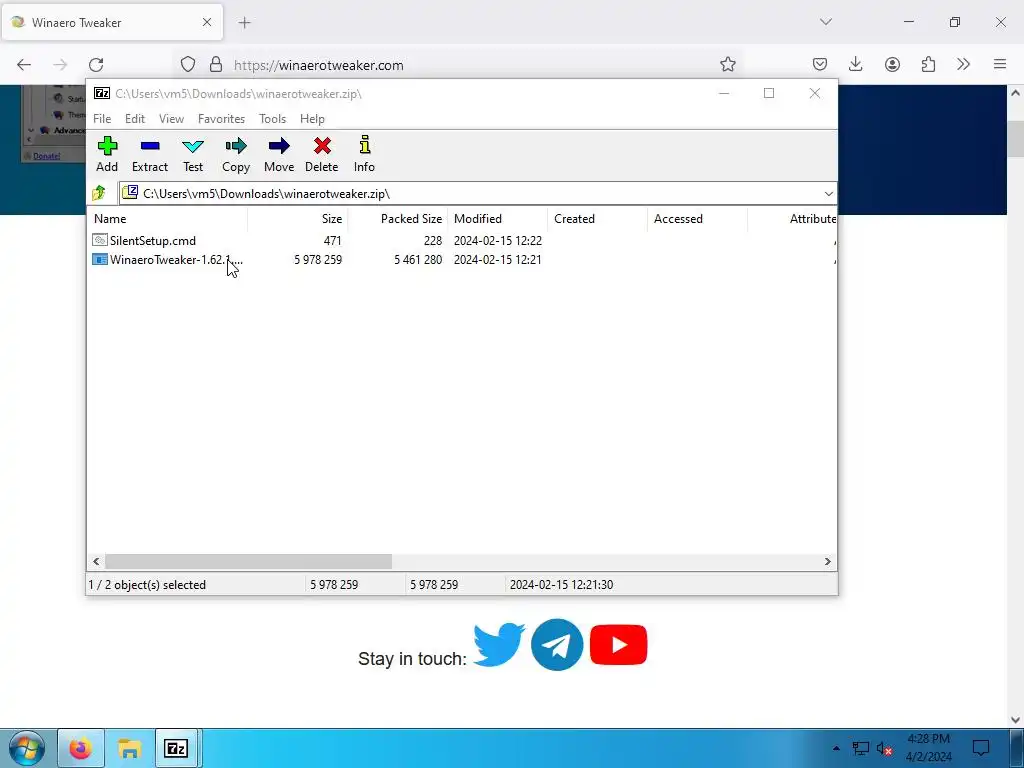This screenshot has width=1024, height=768.
Task: Sort by Modified column header
Action: [x=498, y=219]
